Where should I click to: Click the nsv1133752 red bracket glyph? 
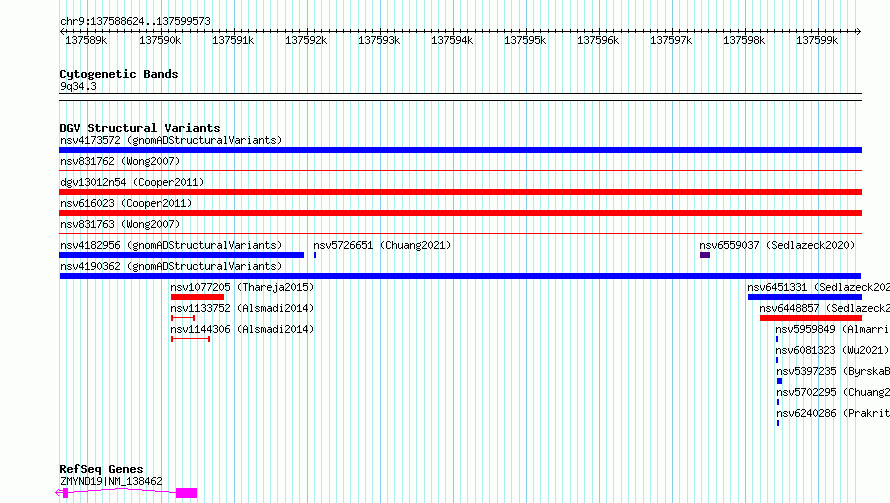[183, 318]
